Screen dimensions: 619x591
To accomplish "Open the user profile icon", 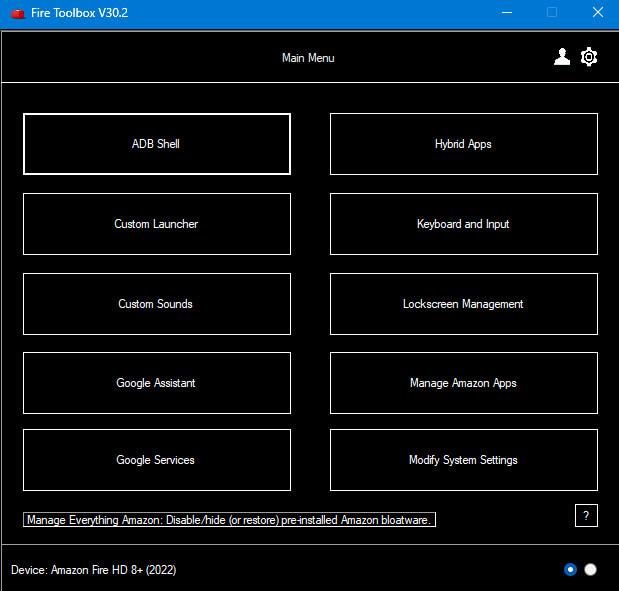I will pyautogui.click(x=562, y=57).
